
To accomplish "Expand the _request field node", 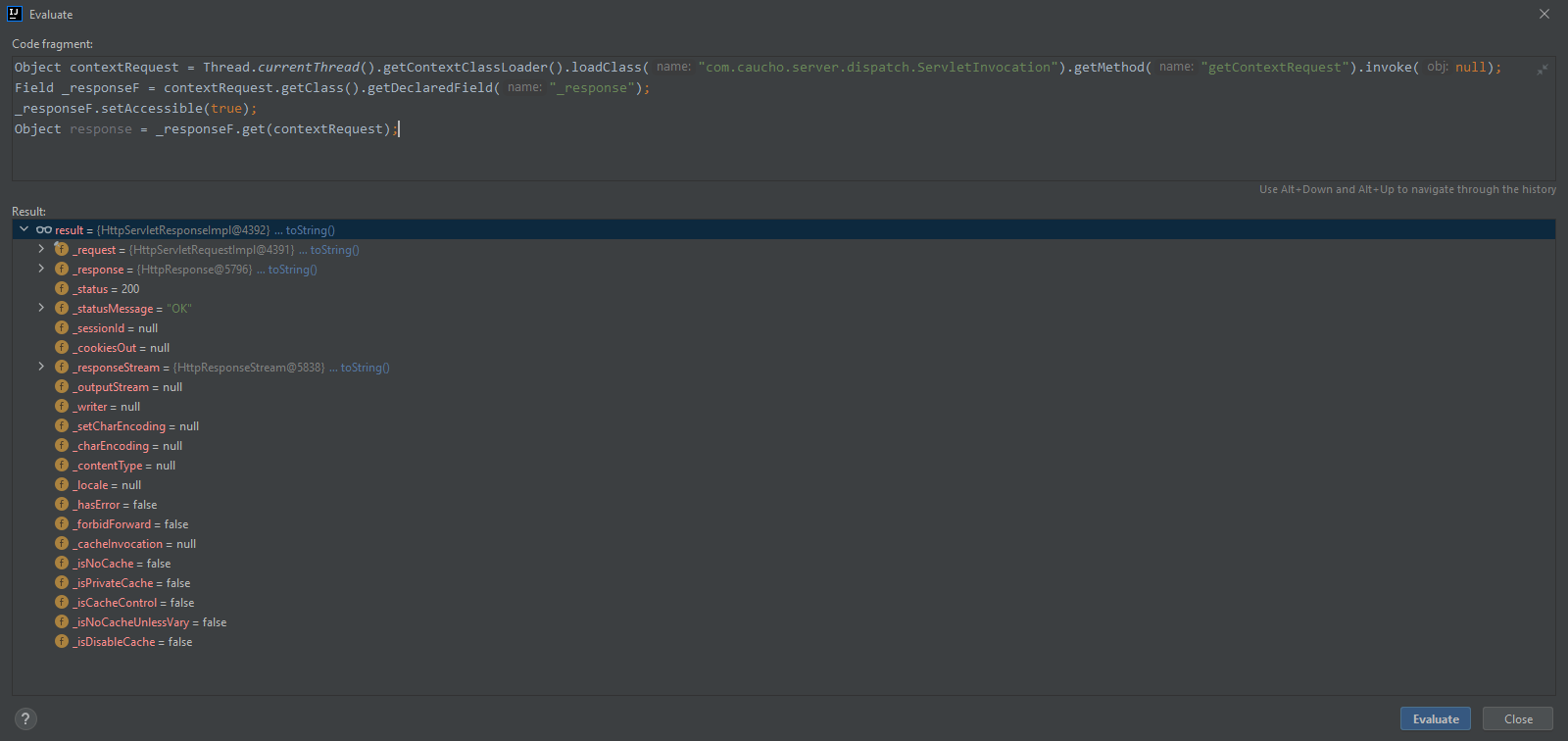I will pos(41,249).
